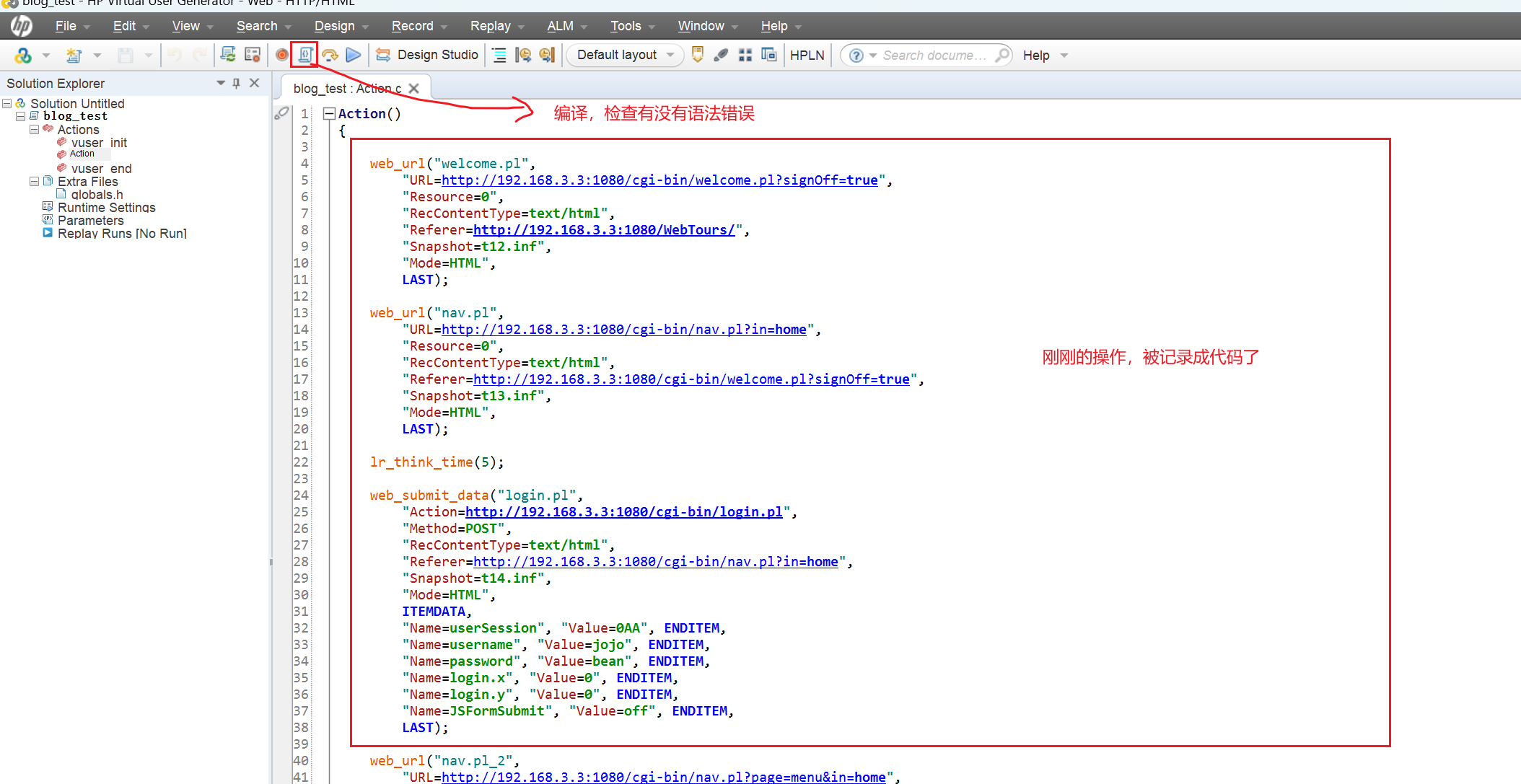
Task: Open the Search menu
Action: point(263,26)
